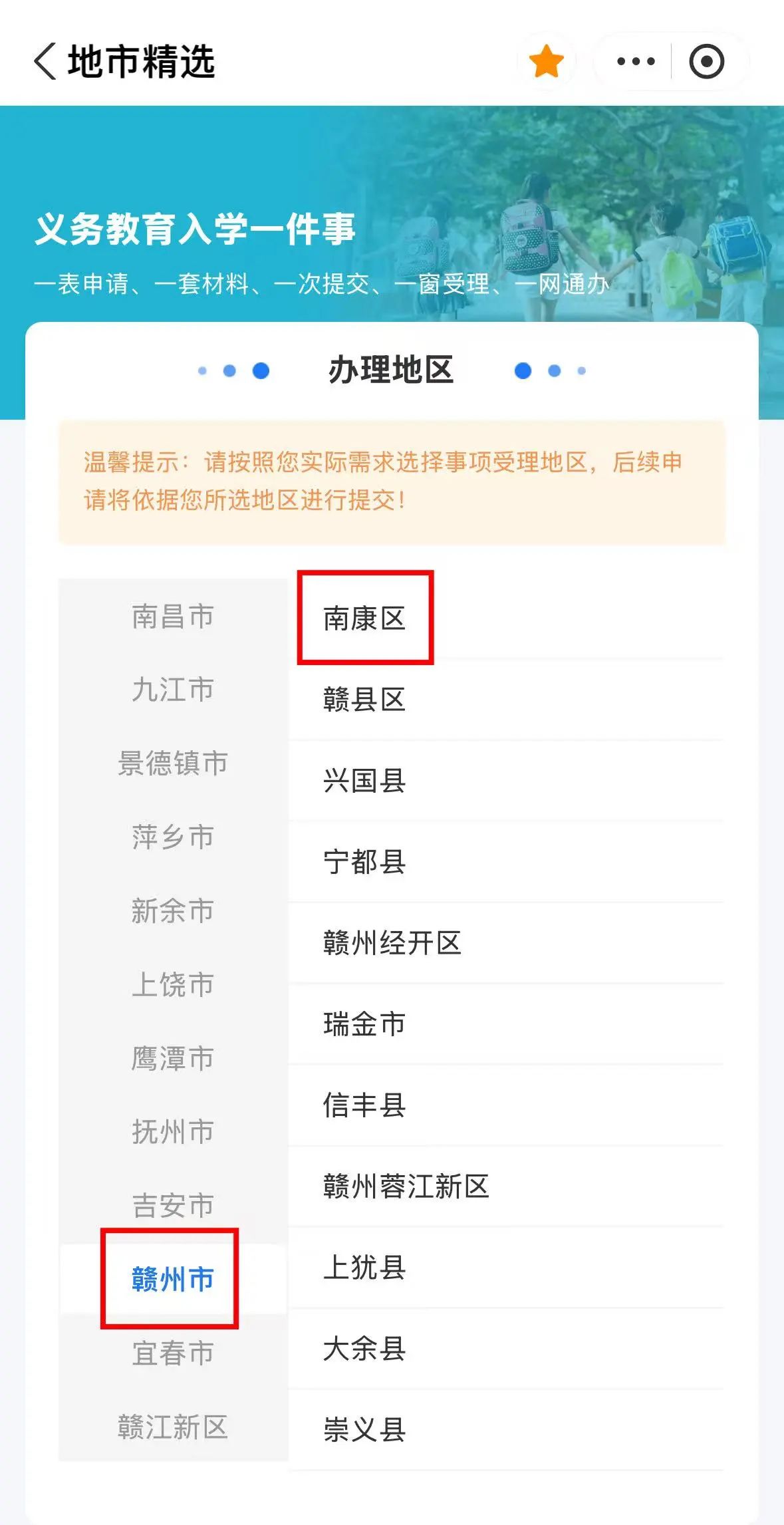The image size is (784, 1525).
Task: Tap the highlighted 赣州市 tab
Action: click(172, 1279)
